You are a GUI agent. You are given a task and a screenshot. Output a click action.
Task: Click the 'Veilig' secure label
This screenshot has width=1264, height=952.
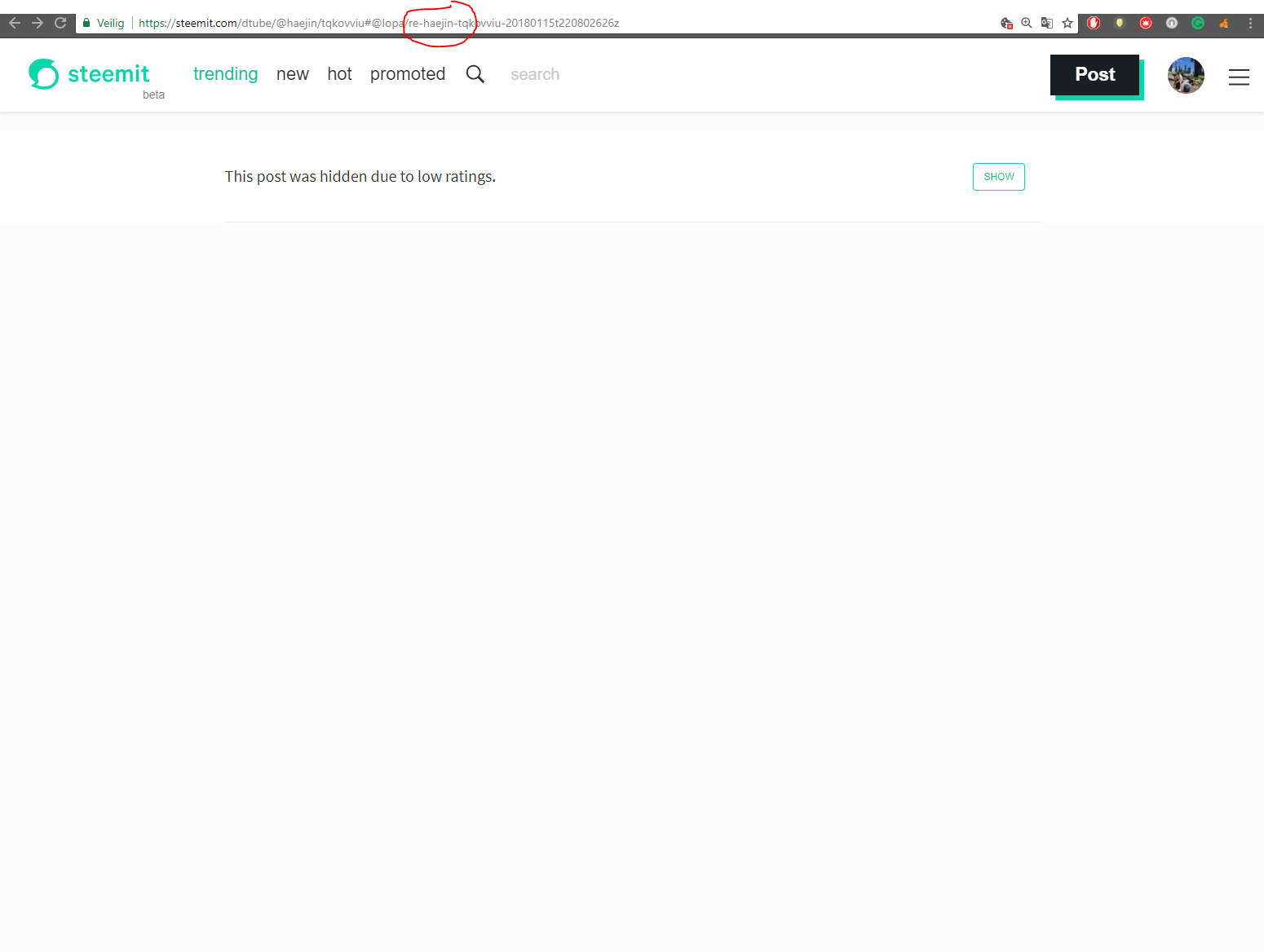coord(111,23)
